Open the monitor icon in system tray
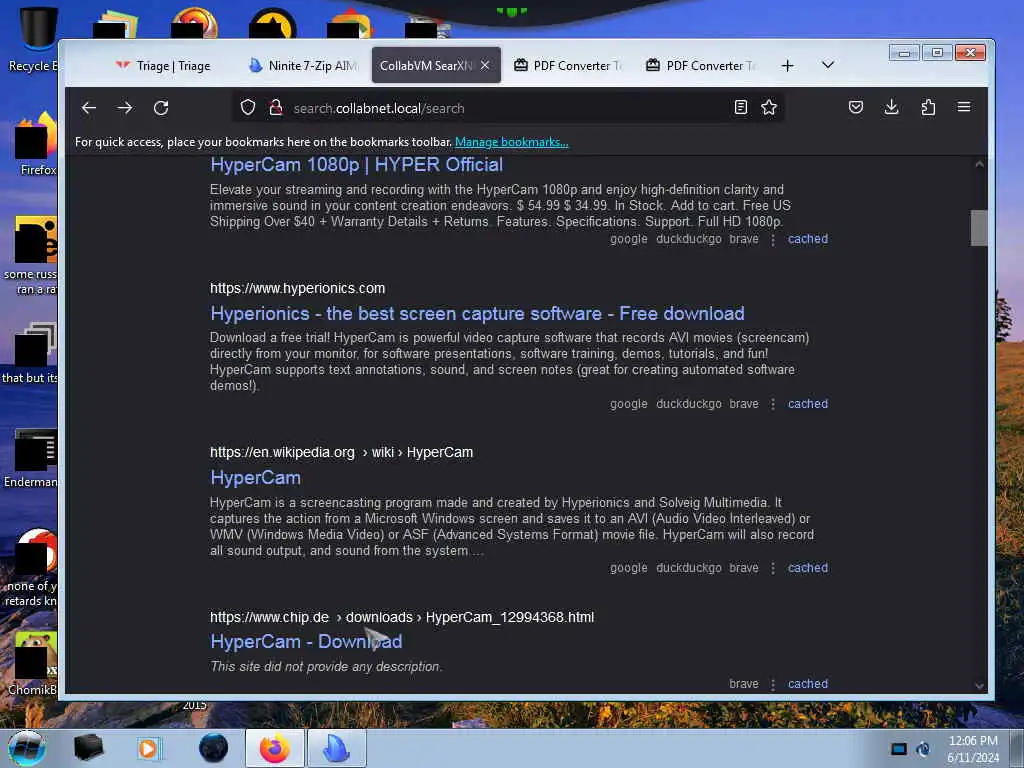Viewport: 1024px width, 768px height. click(x=899, y=749)
